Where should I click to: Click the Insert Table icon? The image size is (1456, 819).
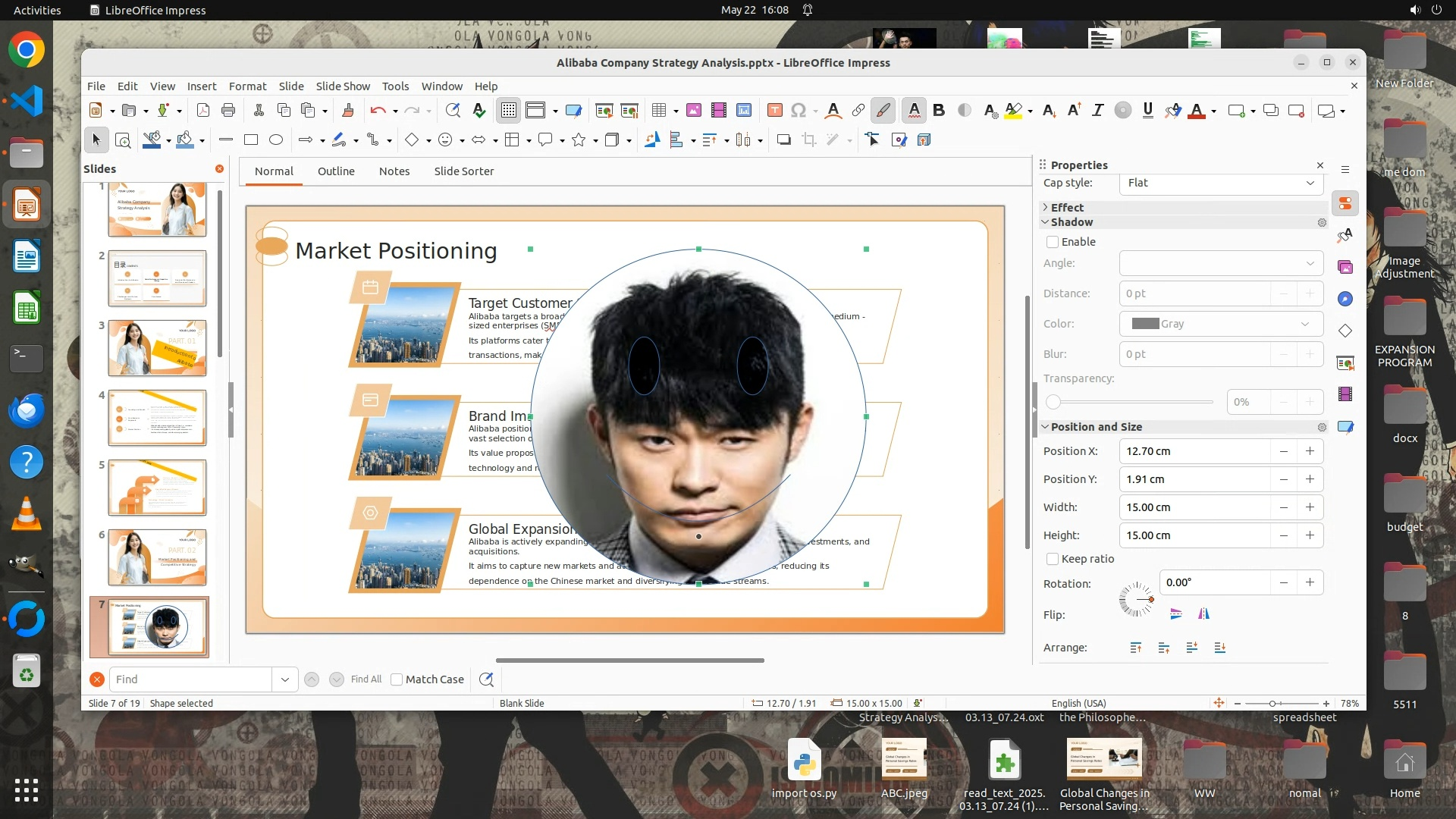point(658,111)
